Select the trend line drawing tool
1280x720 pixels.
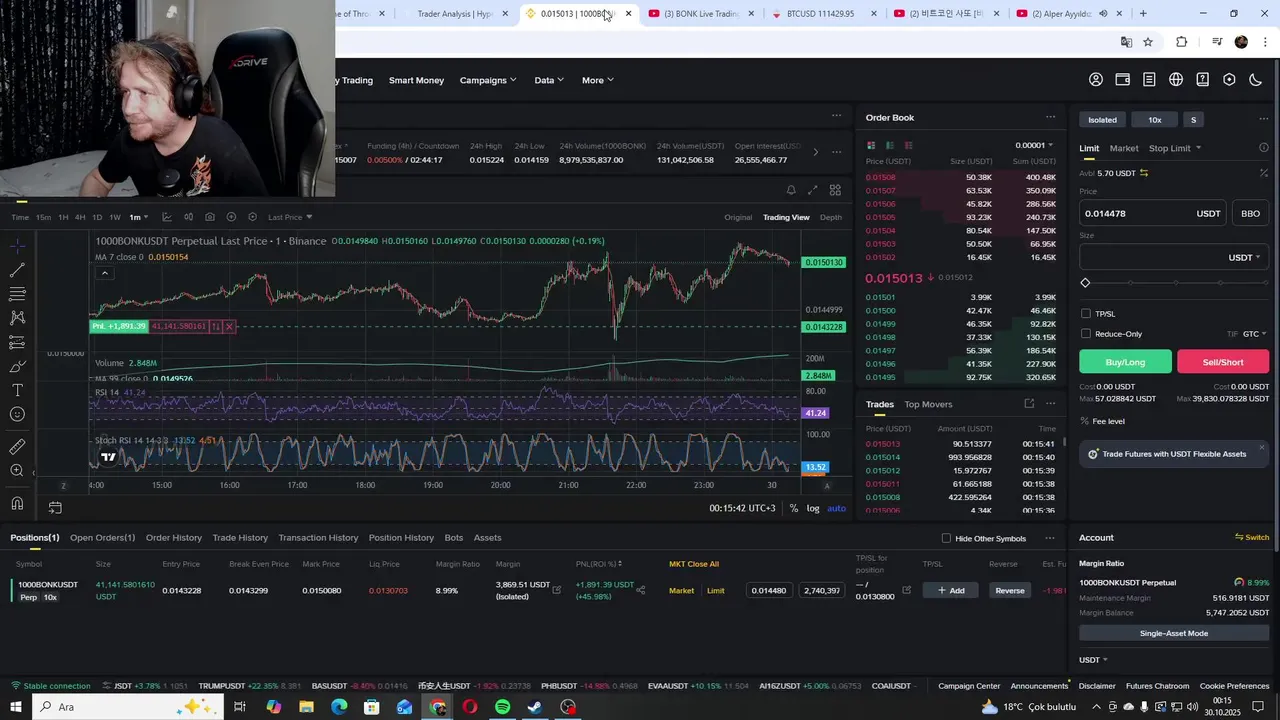[x=17, y=270]
